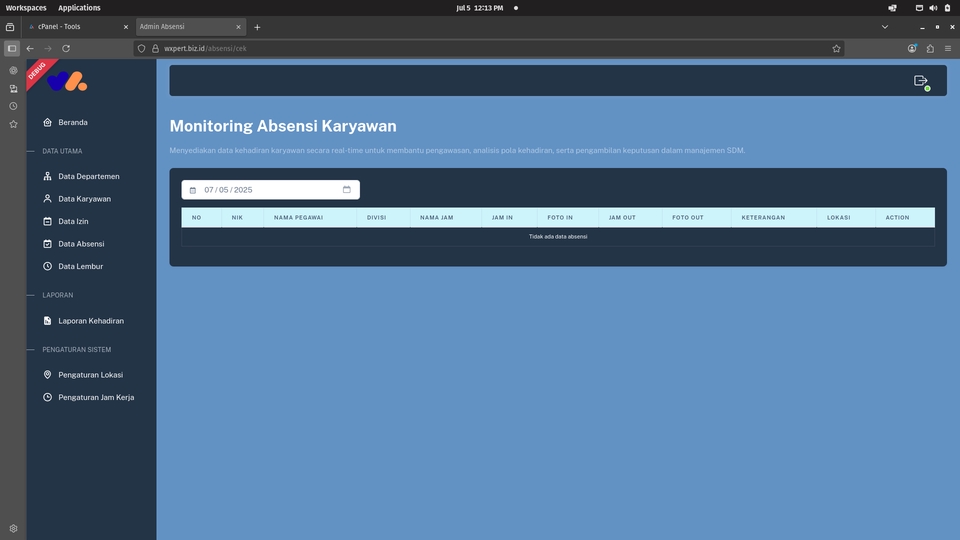
Task: Open a new browser tab
Action: pos(257,27)
